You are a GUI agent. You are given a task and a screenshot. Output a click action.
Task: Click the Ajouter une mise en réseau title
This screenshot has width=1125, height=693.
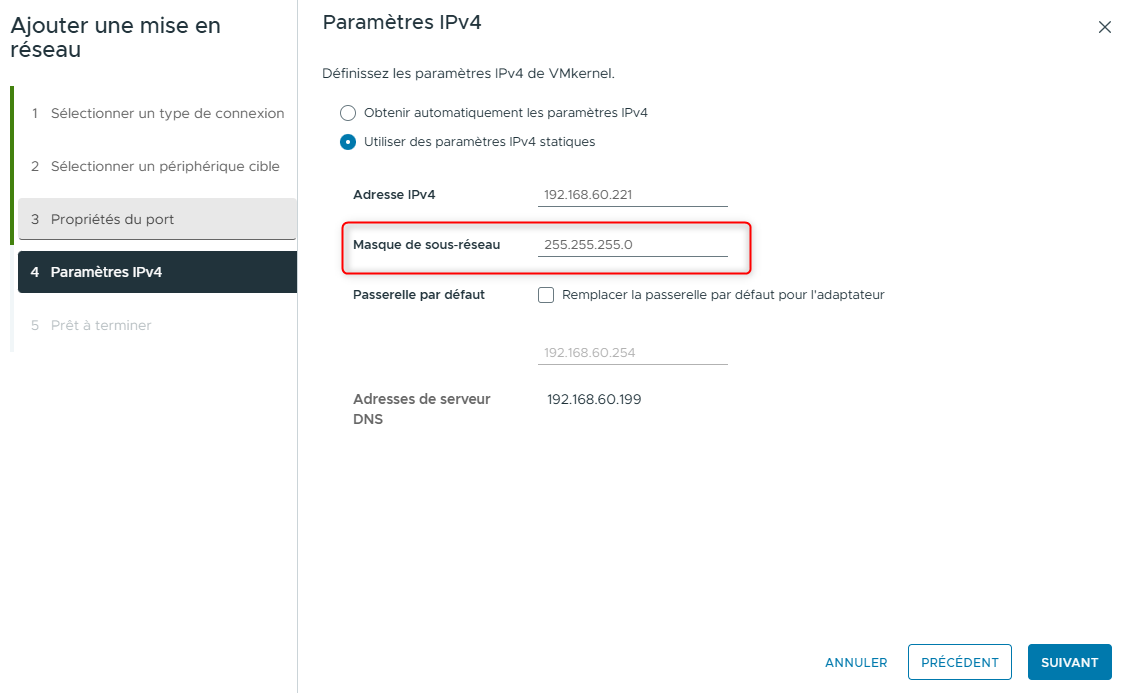[x=115, y=37]
